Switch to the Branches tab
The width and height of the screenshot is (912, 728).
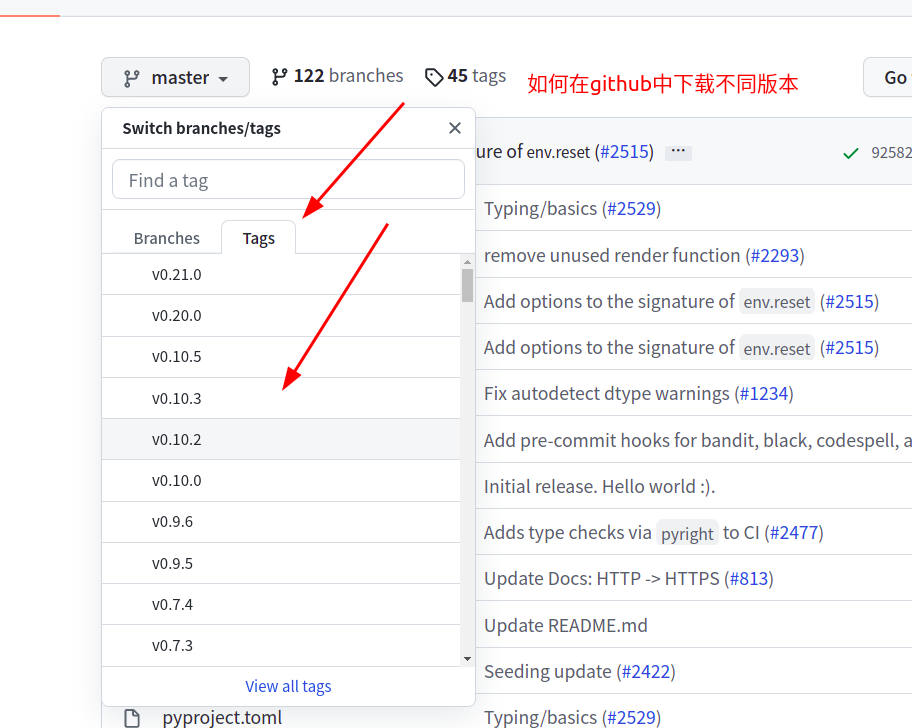coord(166,238)
